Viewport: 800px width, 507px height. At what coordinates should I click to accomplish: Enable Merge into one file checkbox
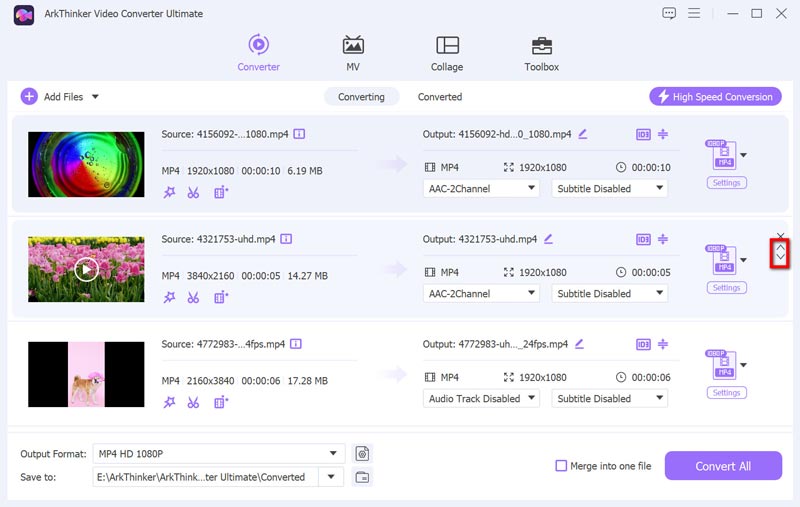(x=562, y=466)
